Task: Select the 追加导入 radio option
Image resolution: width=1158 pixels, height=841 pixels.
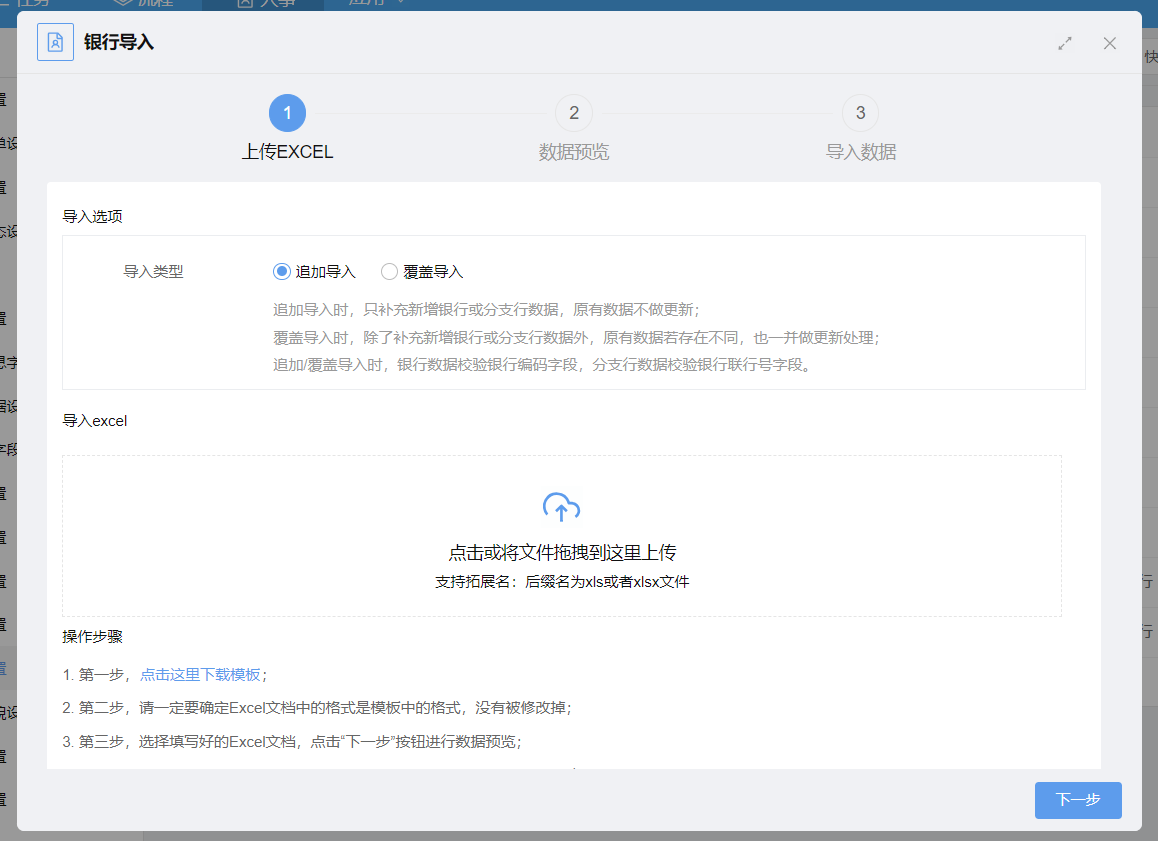Action: click(x=281, y=272)
